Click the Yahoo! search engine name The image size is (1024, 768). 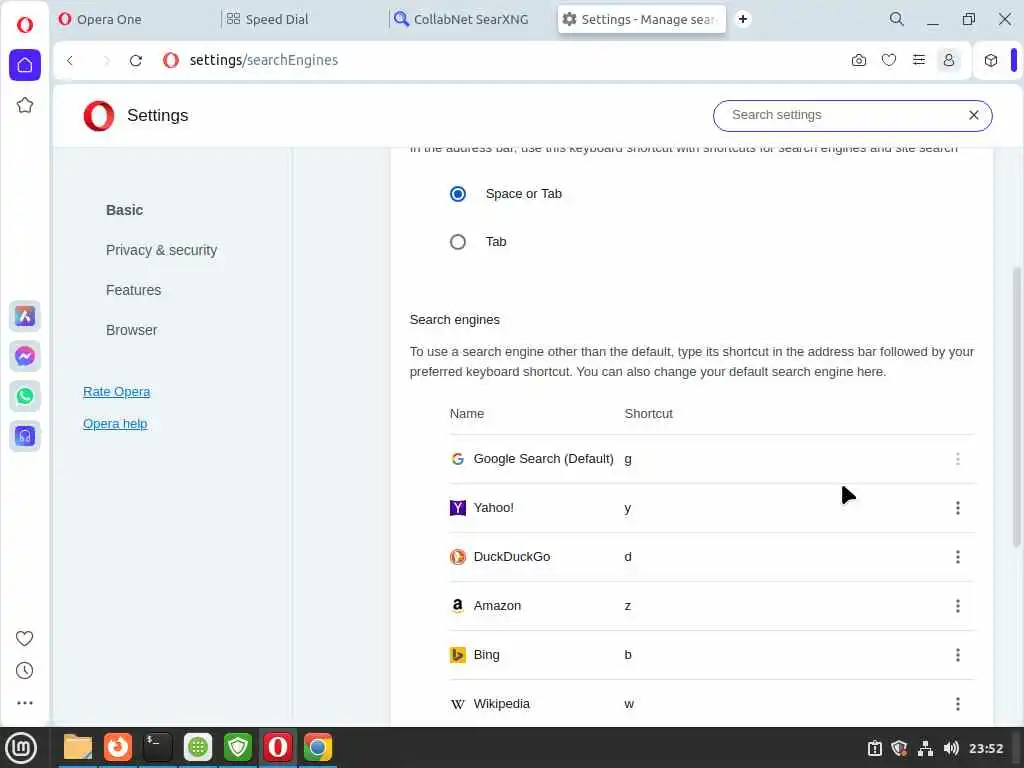click(x=493, y=507)
